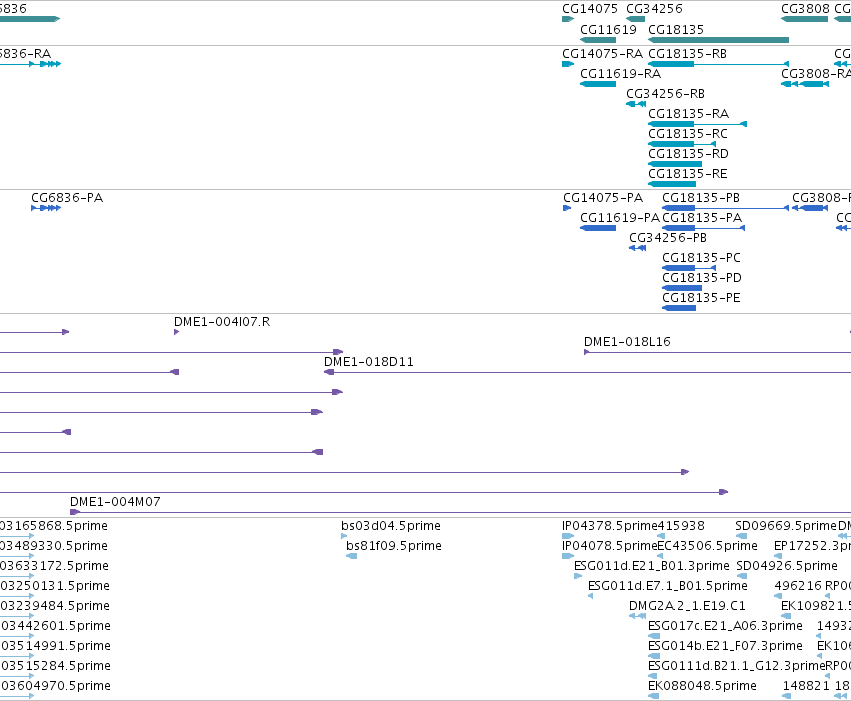Viewport: 851px width, 701px height.
Task: Select transcript CG18135-RD
Action: (688, 154)
